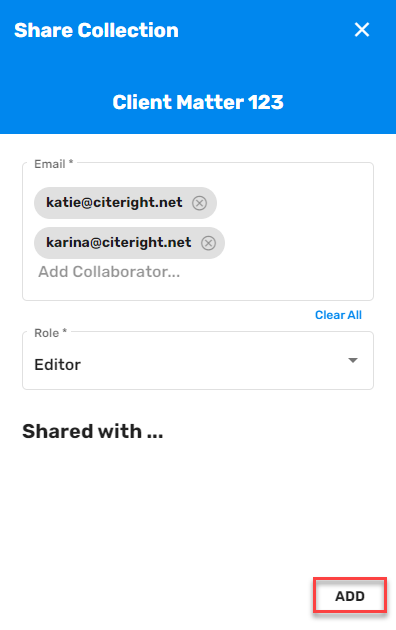The height and width of the screenshot is (630, 396).
Task: Expand the Role dropdown arrow
Action: [353, 360]
